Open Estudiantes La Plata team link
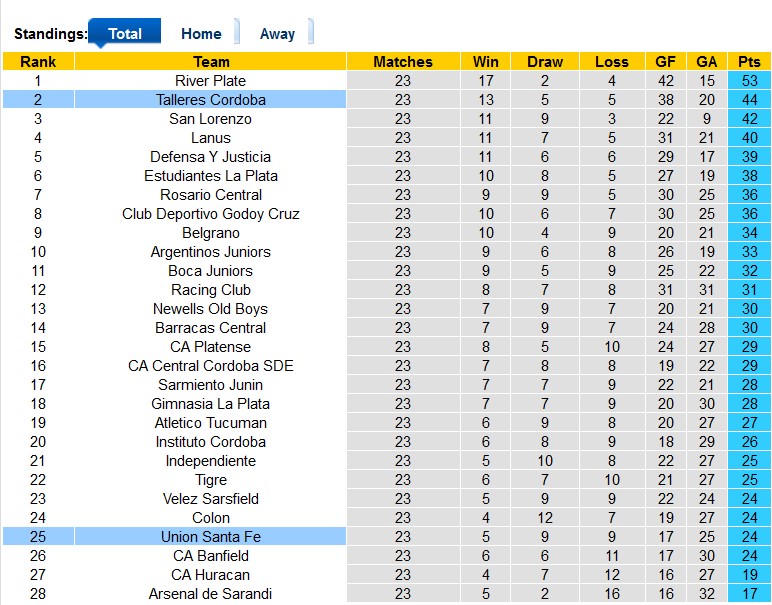 [x=210, y=176]
